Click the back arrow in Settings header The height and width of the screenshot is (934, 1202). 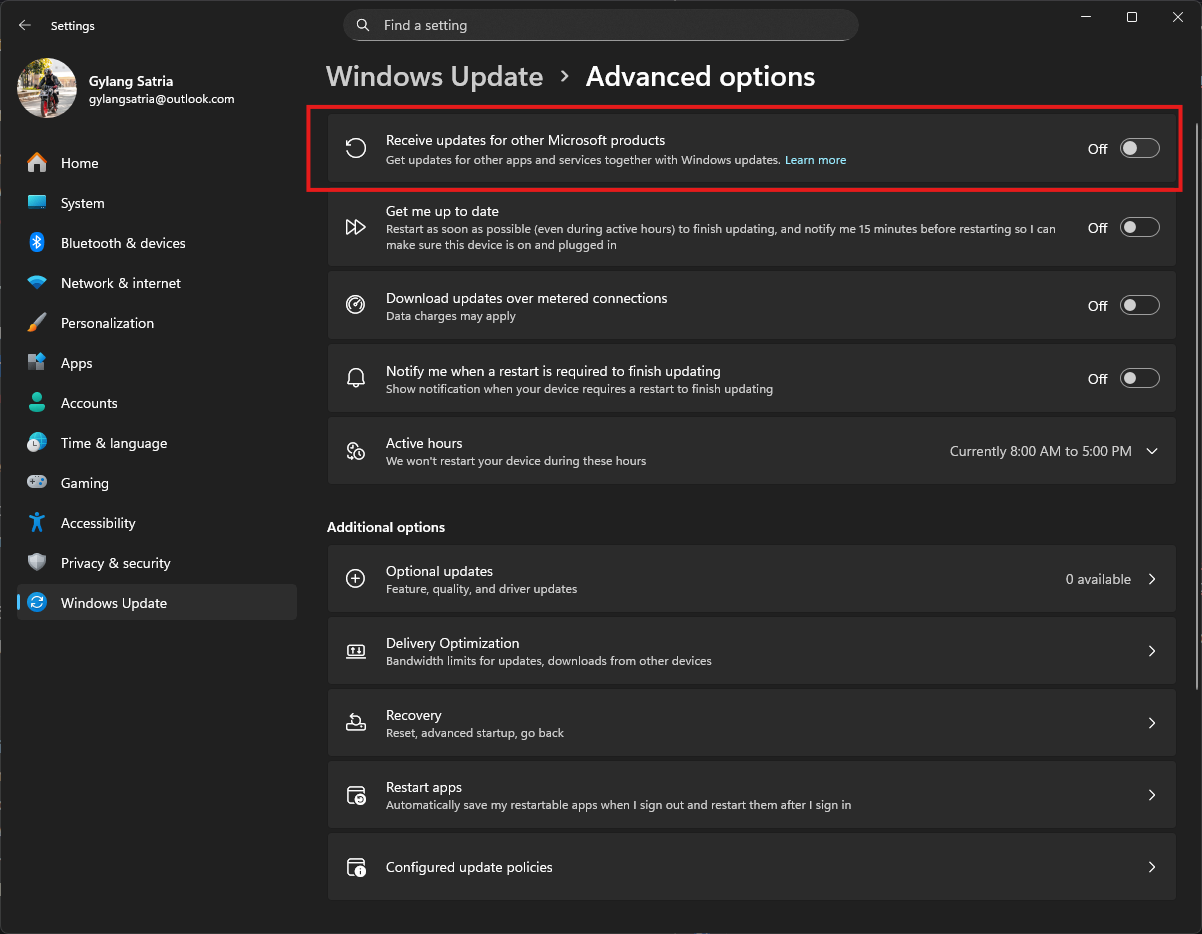[x=25, y=25]
